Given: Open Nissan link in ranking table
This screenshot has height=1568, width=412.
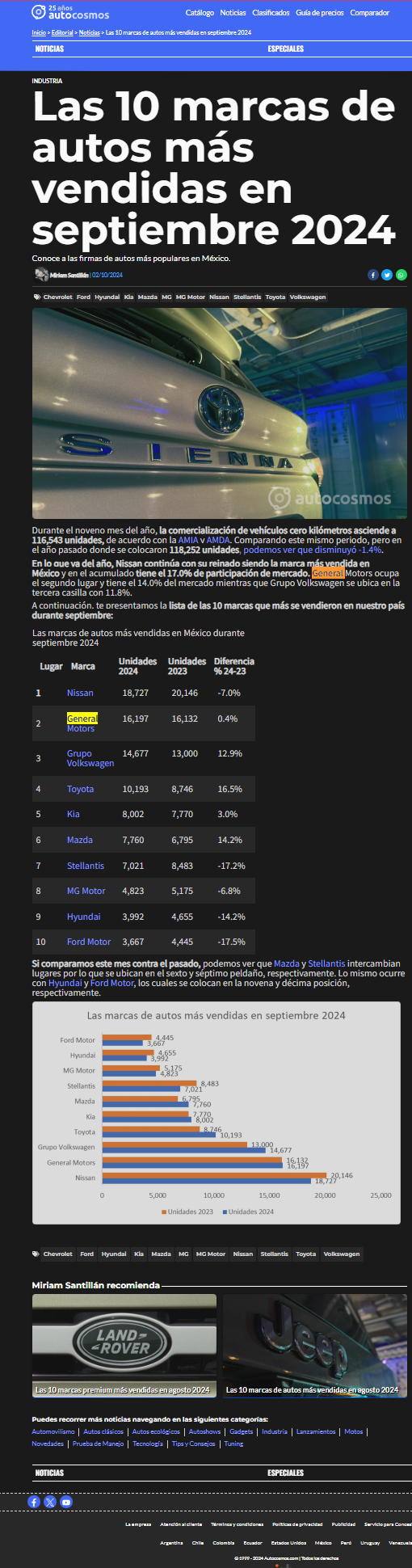Looking at the screenshot, I should 80,693.
